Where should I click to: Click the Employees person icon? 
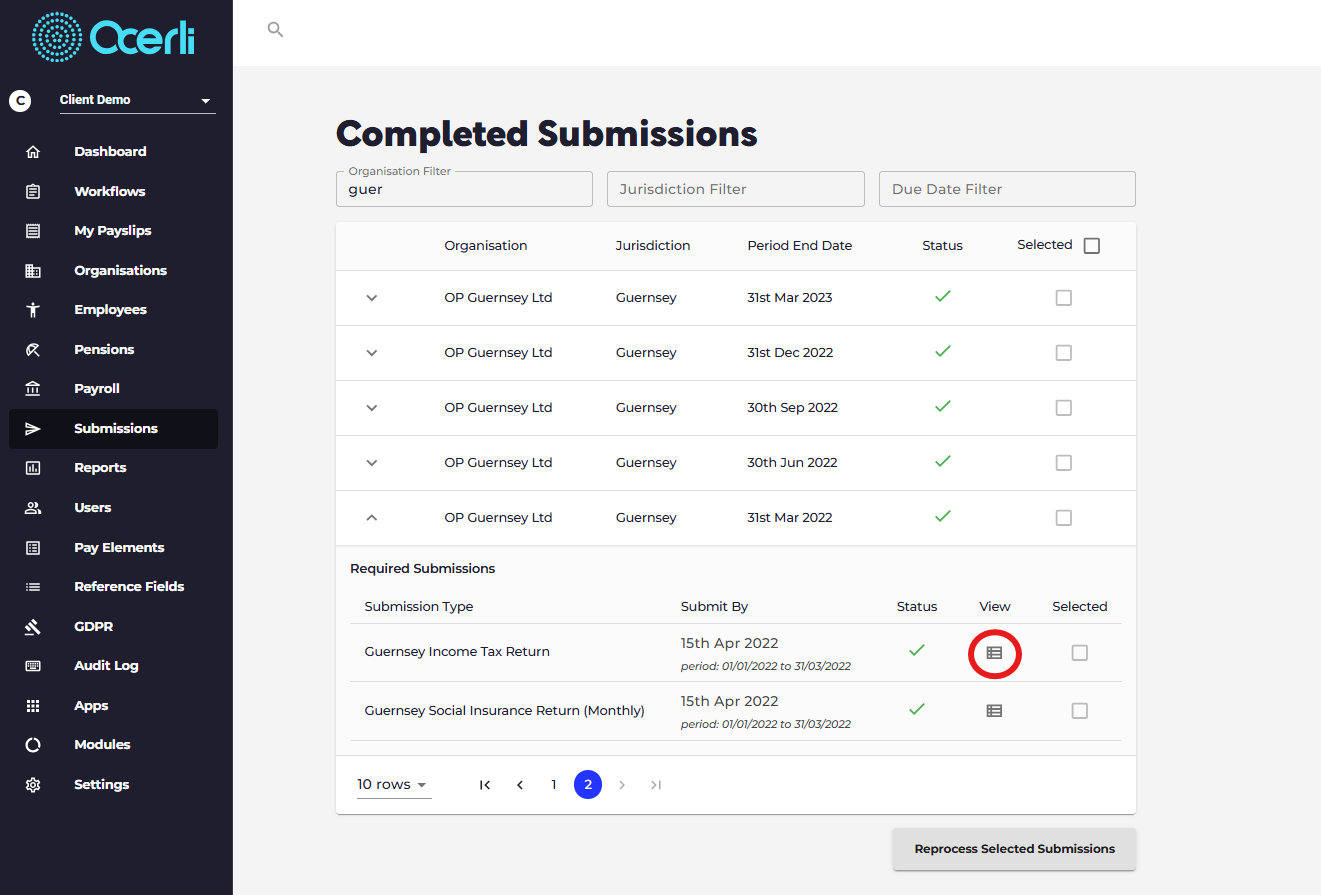click(x=33, y=310)
